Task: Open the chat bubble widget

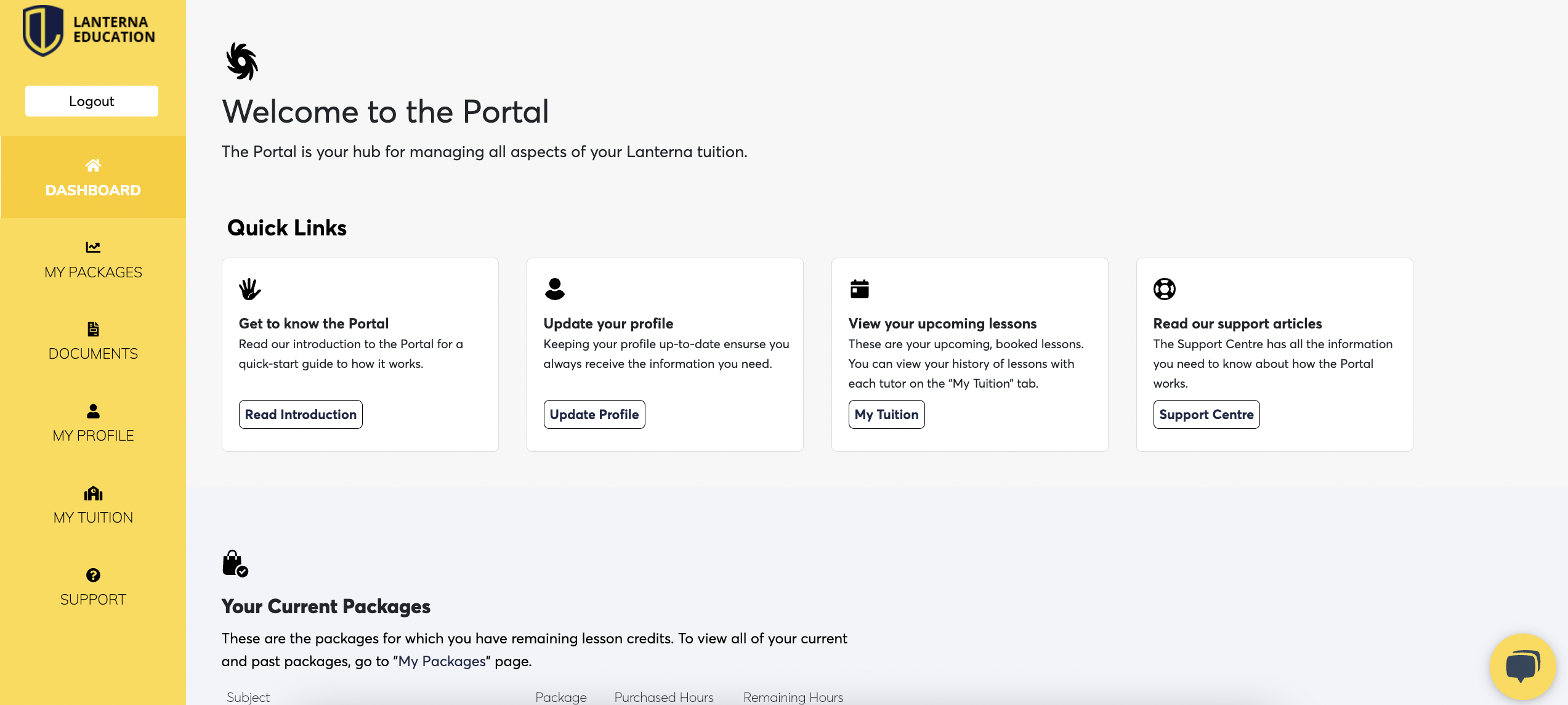Action: point(1522,667)
